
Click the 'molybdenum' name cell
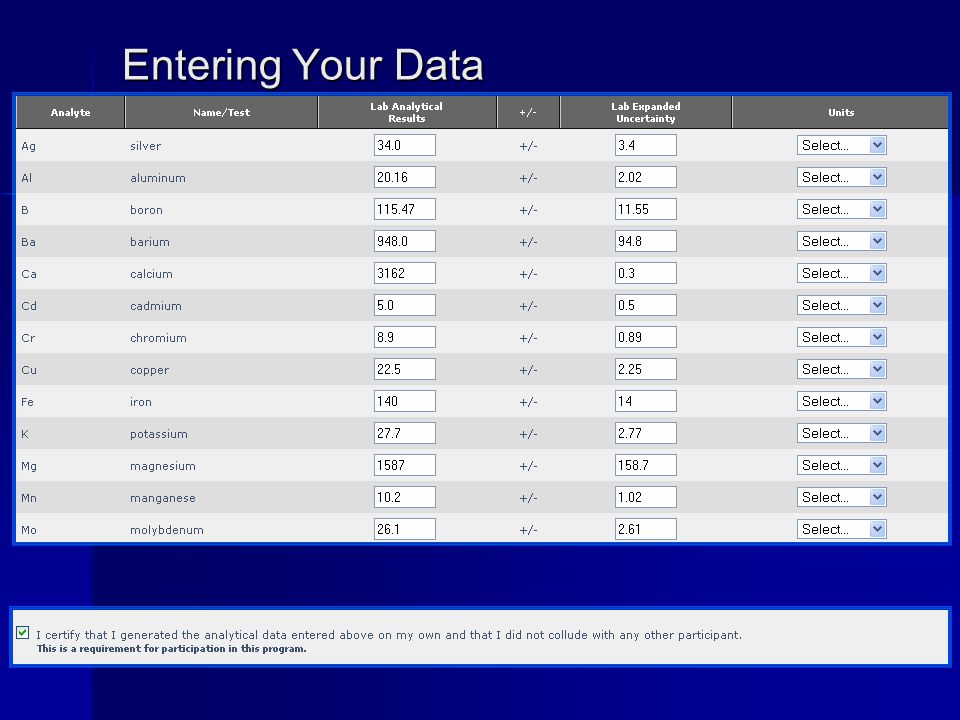pyautogui.click(x=167, y=530)
